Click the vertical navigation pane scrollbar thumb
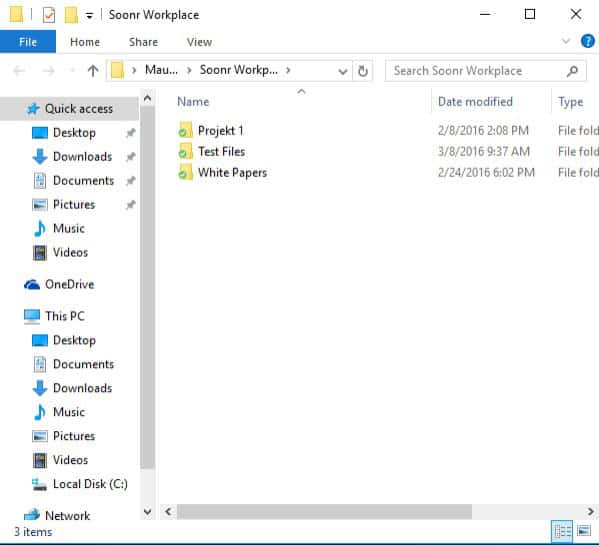599x545 pixels. [x=147, y=288]
